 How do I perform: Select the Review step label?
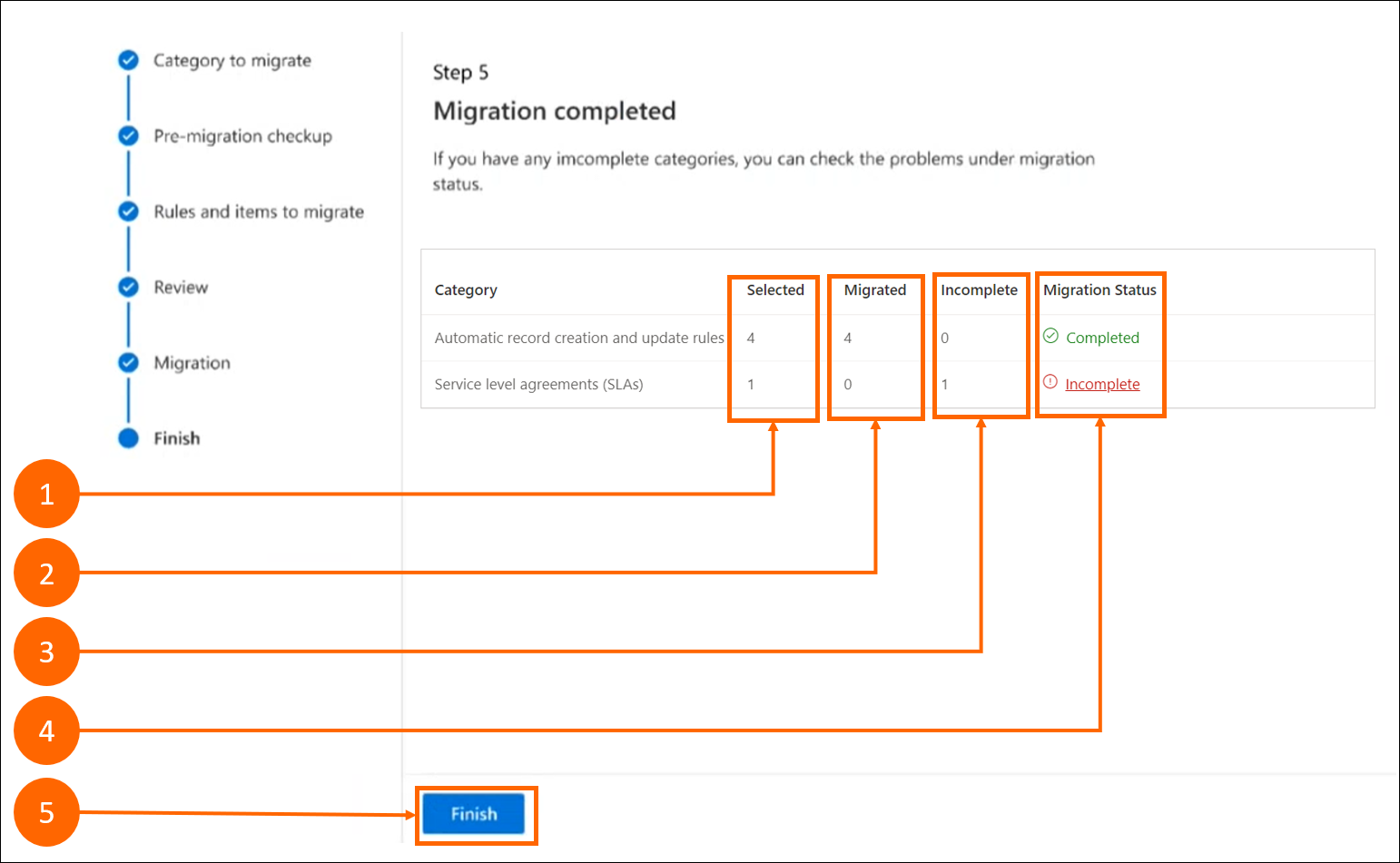[x=181, y=288]
